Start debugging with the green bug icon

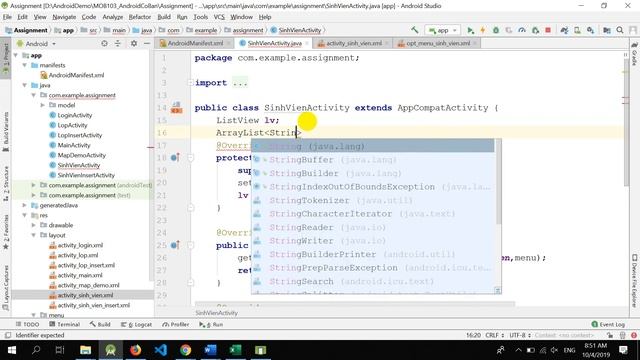pos(496,30)
